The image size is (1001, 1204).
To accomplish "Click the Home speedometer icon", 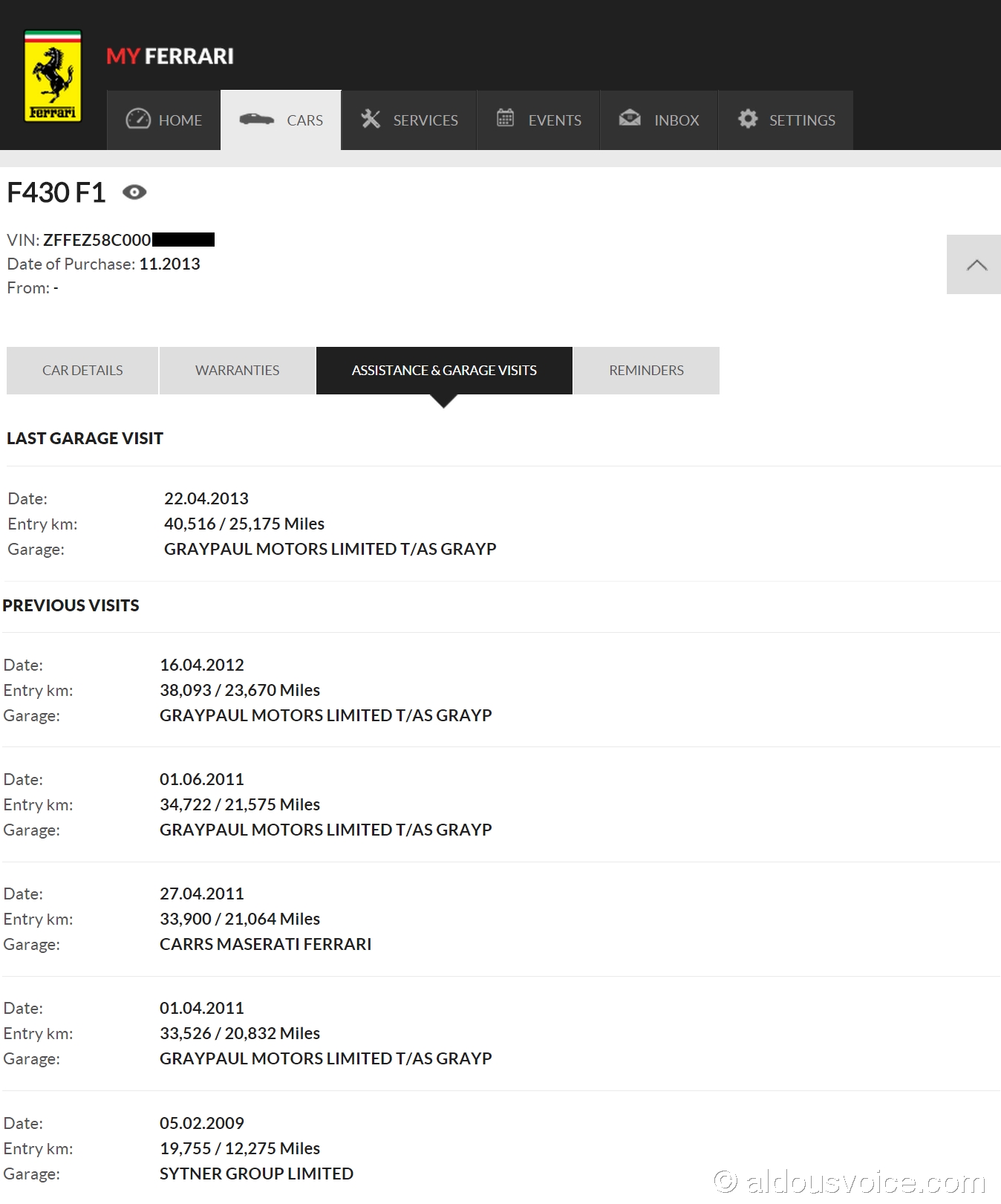I will click(138, 119).
